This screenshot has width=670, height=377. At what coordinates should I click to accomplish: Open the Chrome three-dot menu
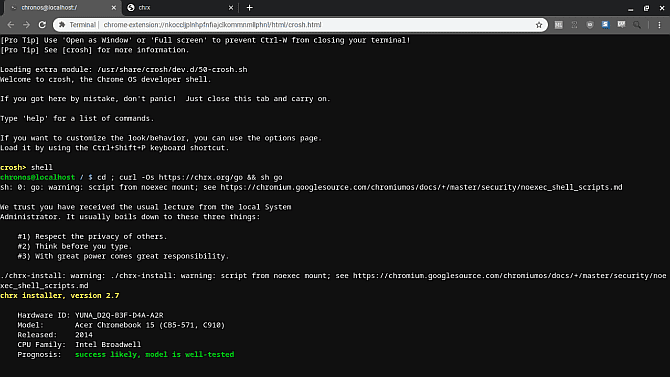(x=659, y=25)
